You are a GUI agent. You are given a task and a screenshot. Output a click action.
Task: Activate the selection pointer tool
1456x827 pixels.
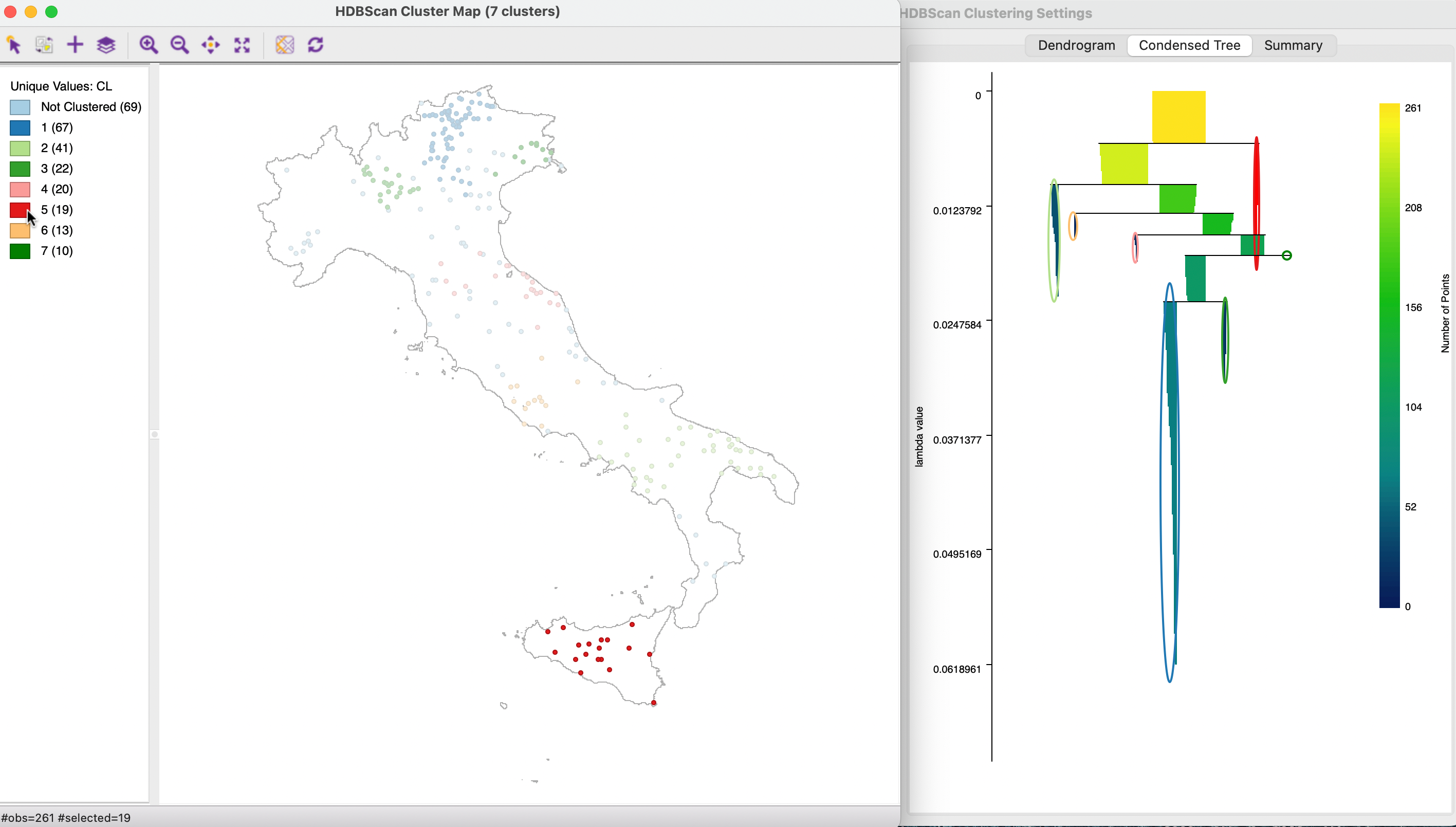pos(14,45)
